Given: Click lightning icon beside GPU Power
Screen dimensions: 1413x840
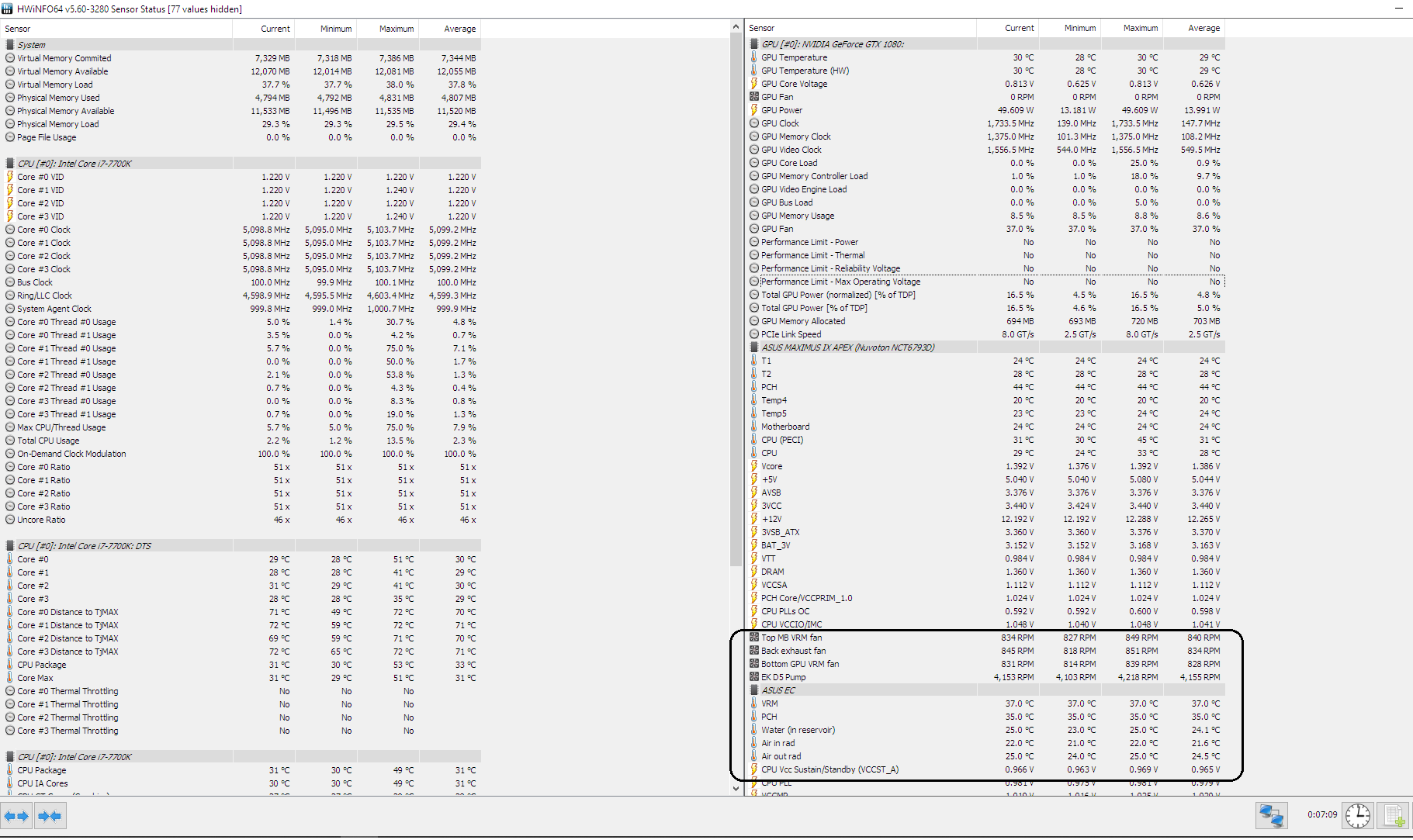Looking at the screenshot, I should [x=753, y=110].
